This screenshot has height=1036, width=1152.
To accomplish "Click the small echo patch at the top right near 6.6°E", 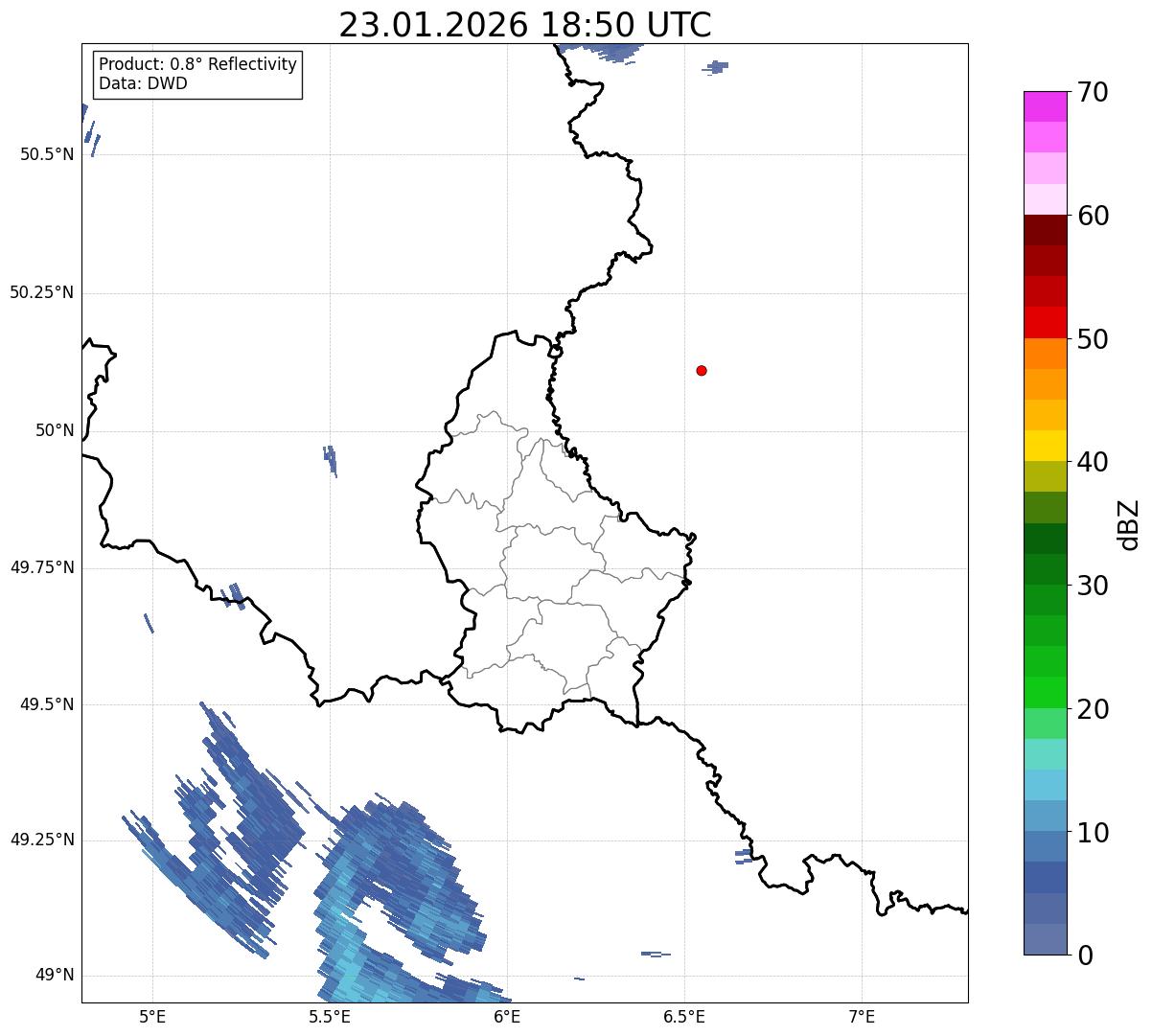I will [716, 67].
